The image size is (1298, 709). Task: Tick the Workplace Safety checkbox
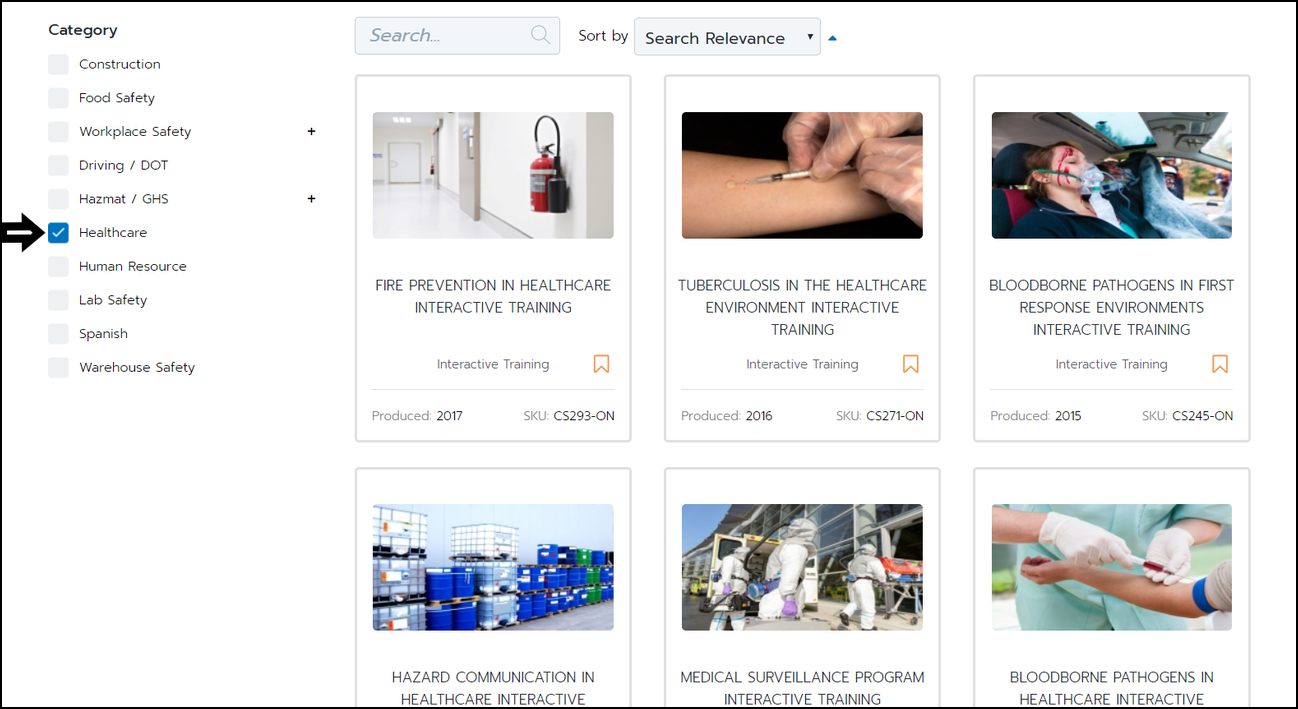[x=59, y=132]
